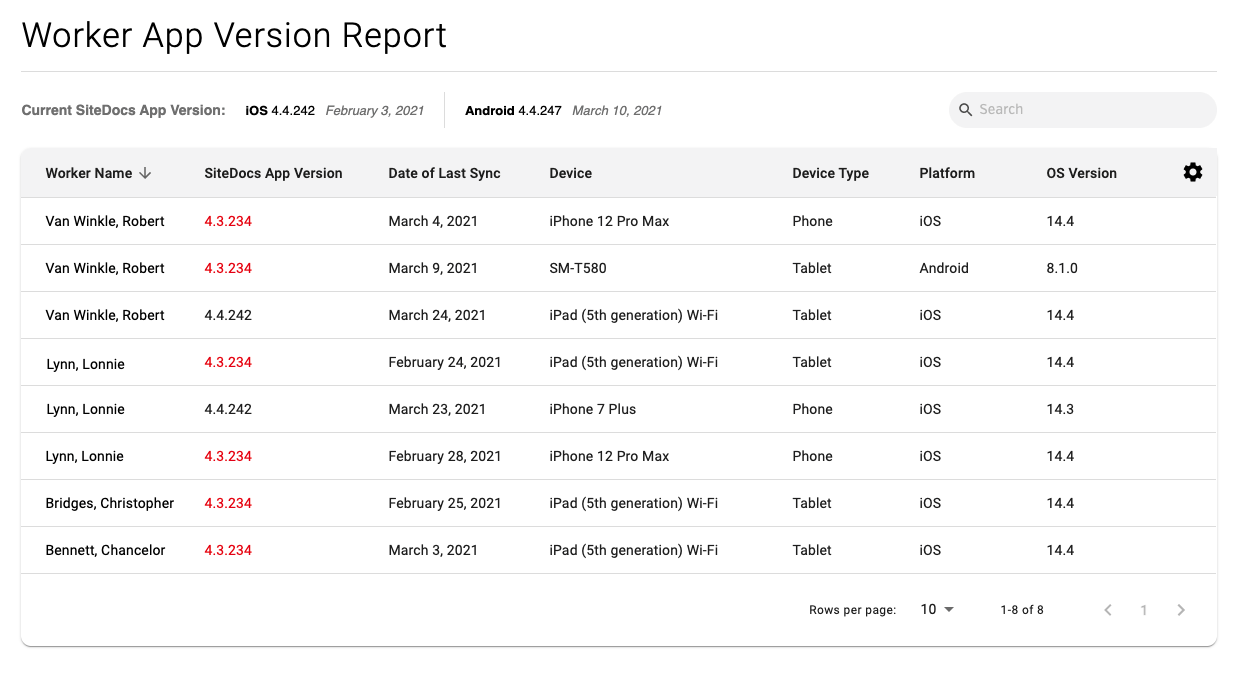Viewport: 1237px width, 675px height.
Task: Click 4.4.242 in March 24 row
Action: (228, 315)
